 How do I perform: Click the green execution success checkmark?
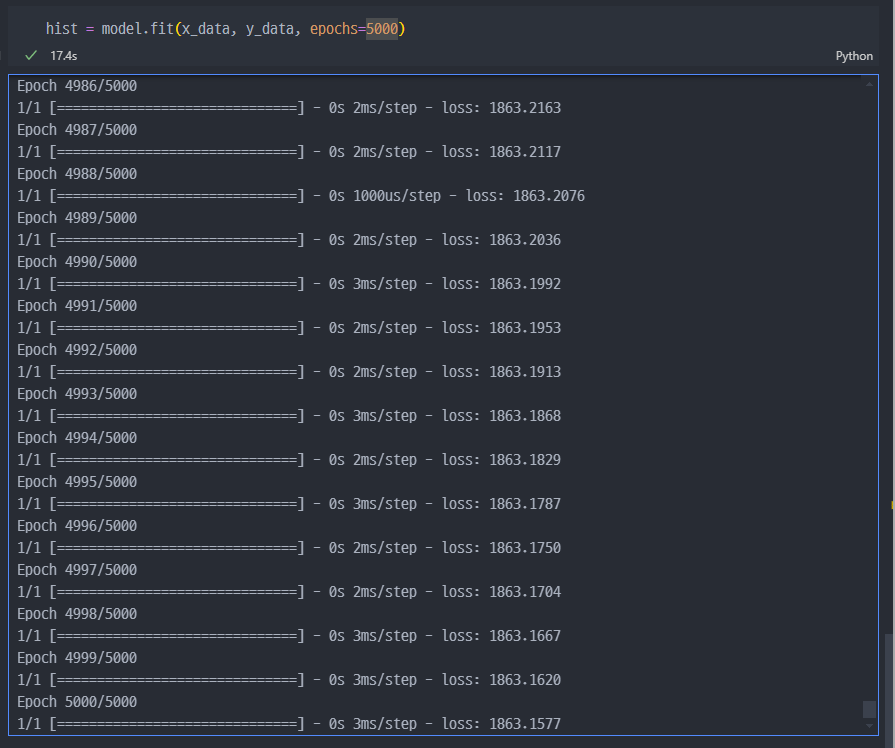(31, 55)
